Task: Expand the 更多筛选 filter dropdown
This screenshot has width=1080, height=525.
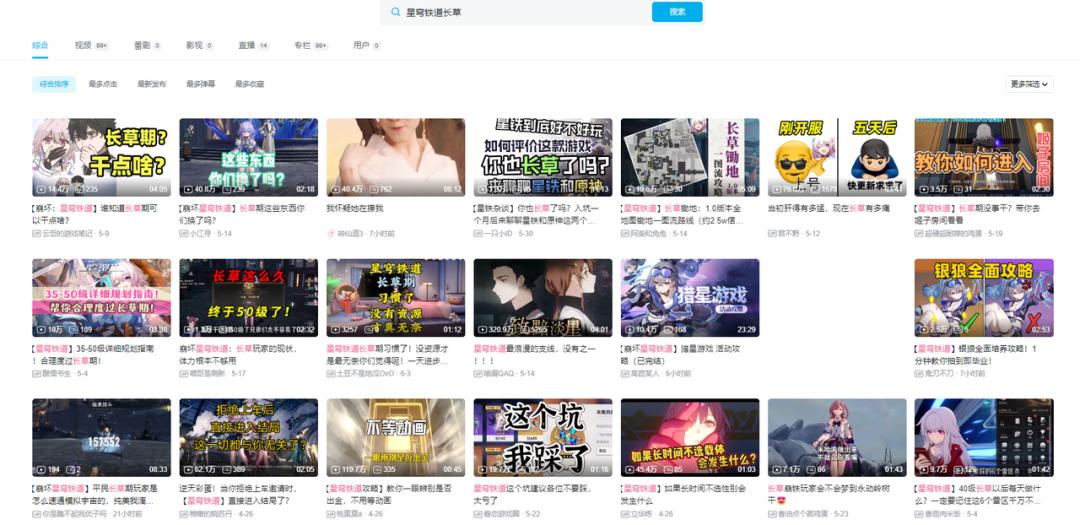Action: click(1029, 84)
